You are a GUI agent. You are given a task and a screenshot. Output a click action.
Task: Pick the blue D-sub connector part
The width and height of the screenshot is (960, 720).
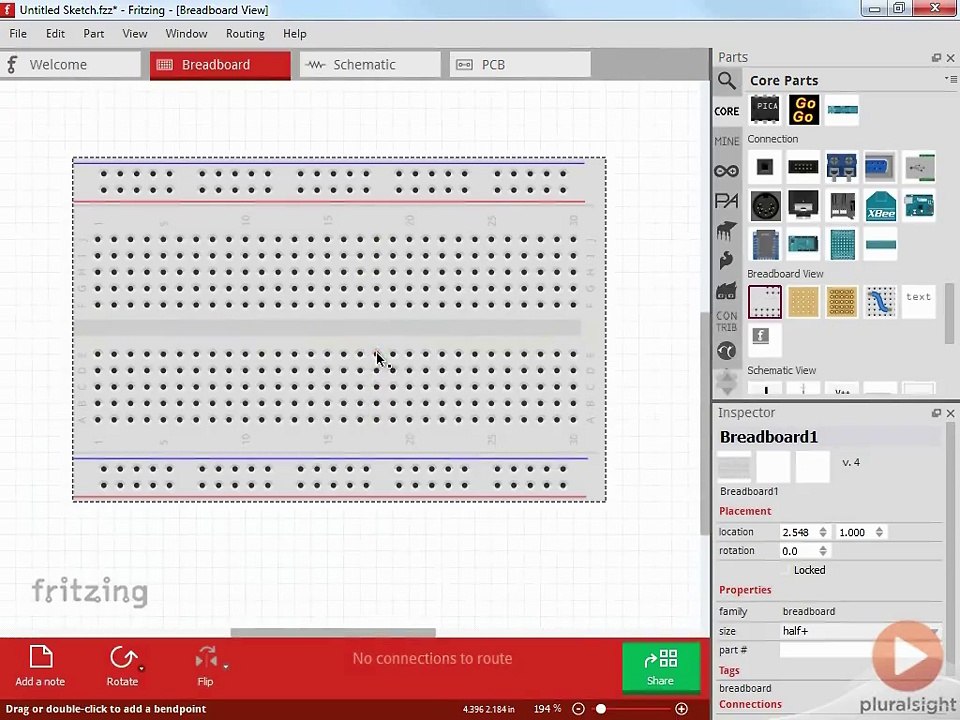click(x=880, y=167)
